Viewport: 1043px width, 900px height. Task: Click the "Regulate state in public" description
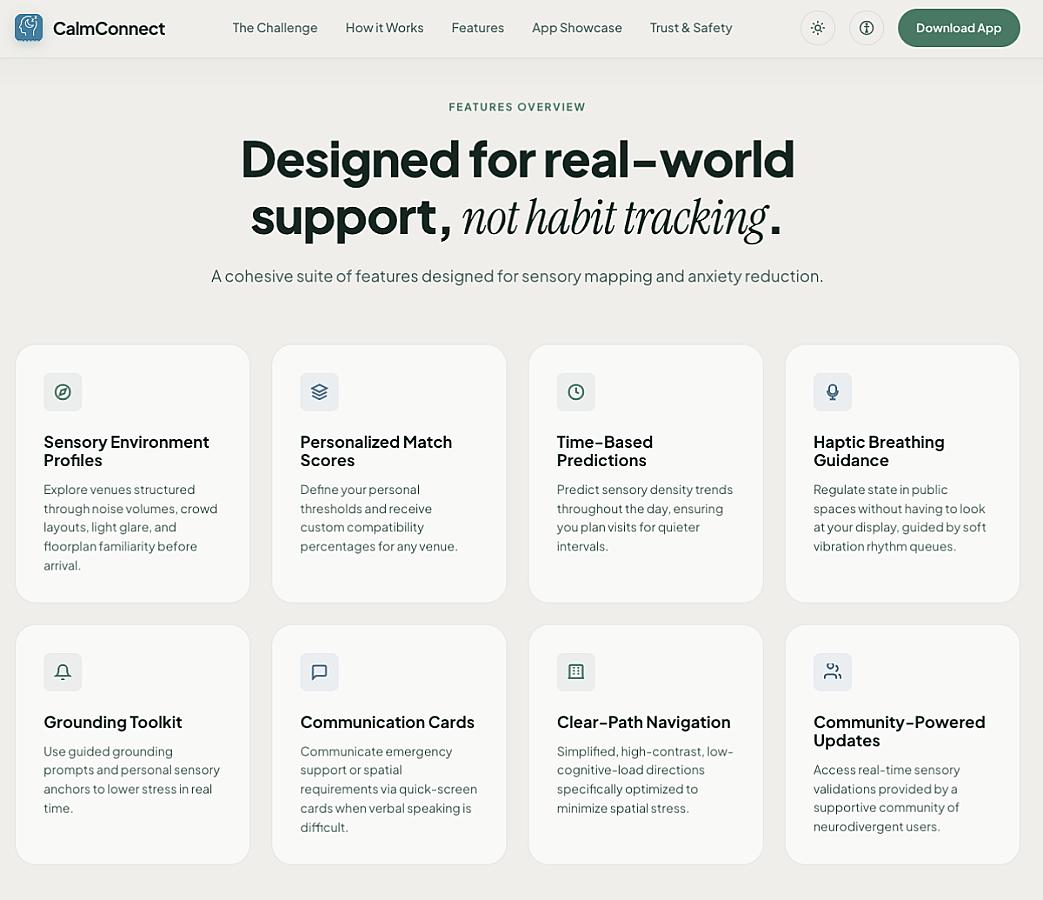coord(899,518)
